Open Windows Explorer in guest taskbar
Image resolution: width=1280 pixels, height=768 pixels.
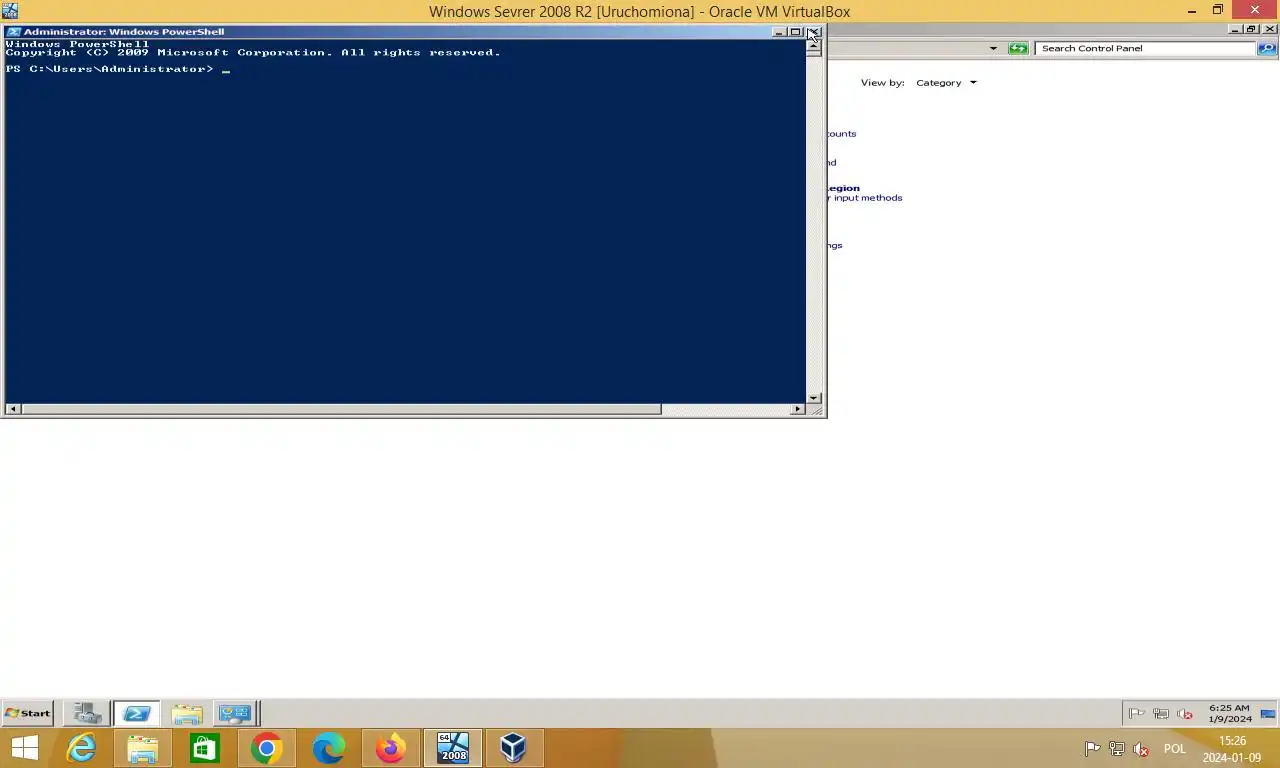pos(187,713)
